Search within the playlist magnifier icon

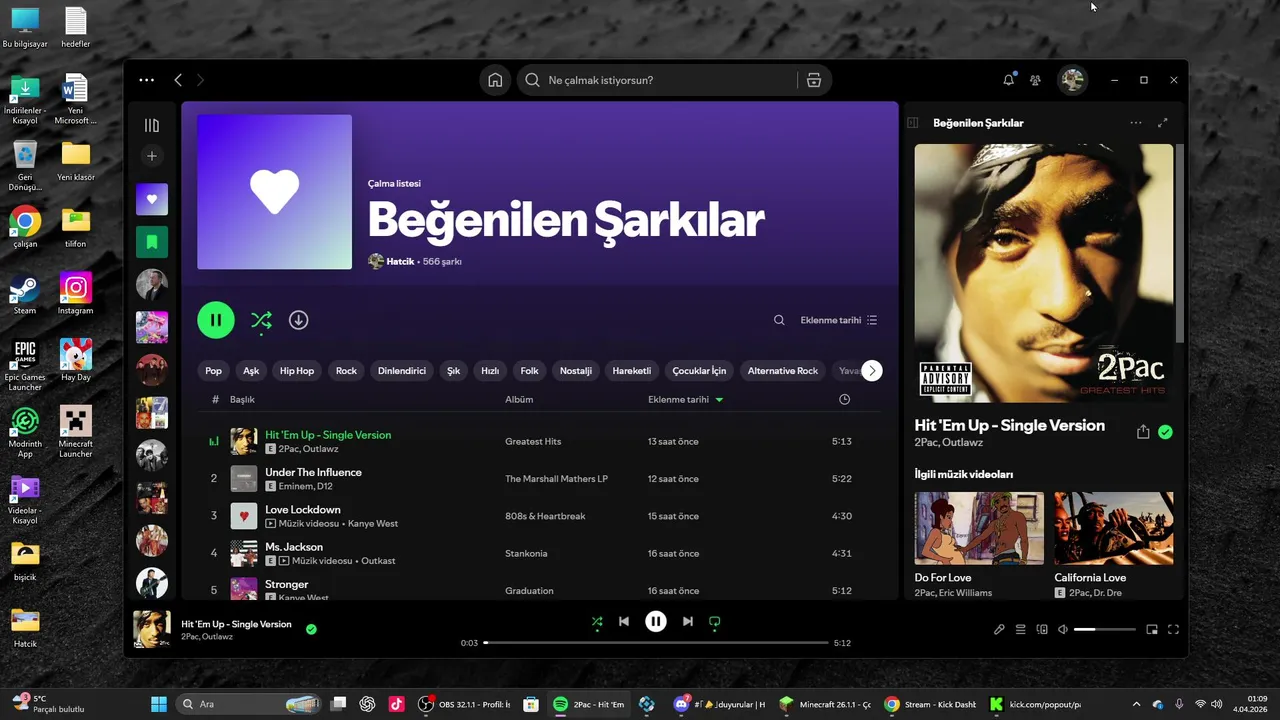(779, 320)
